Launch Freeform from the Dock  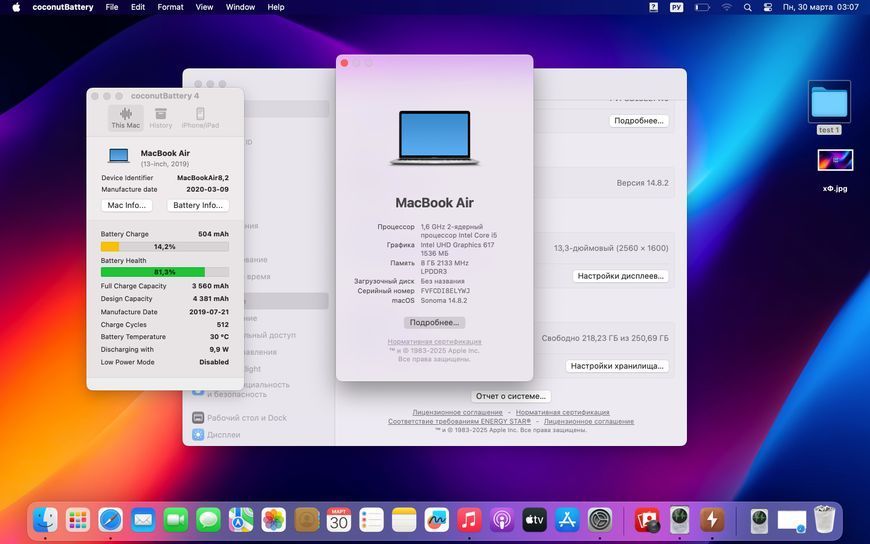(437, 520)
